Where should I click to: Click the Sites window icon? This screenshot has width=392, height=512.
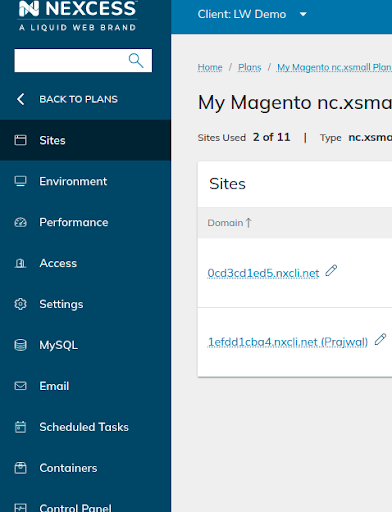(20, 140)
